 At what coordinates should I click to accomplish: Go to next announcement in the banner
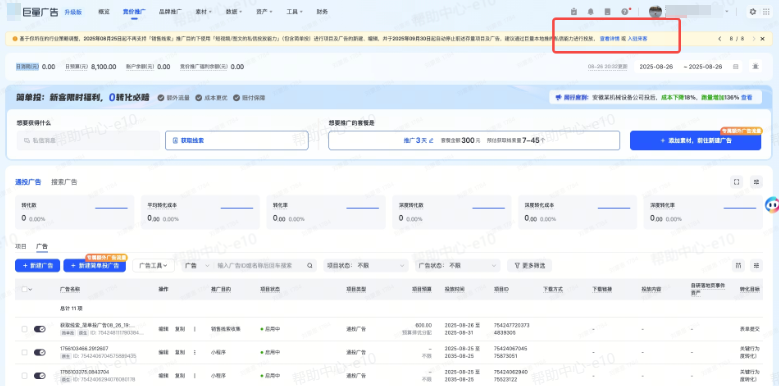tap(754, 38)
